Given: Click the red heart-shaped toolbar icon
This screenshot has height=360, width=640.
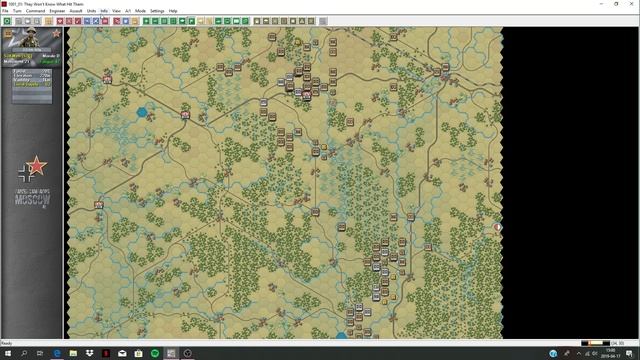Looking at the screenshot, I should (x=60, y=21).
